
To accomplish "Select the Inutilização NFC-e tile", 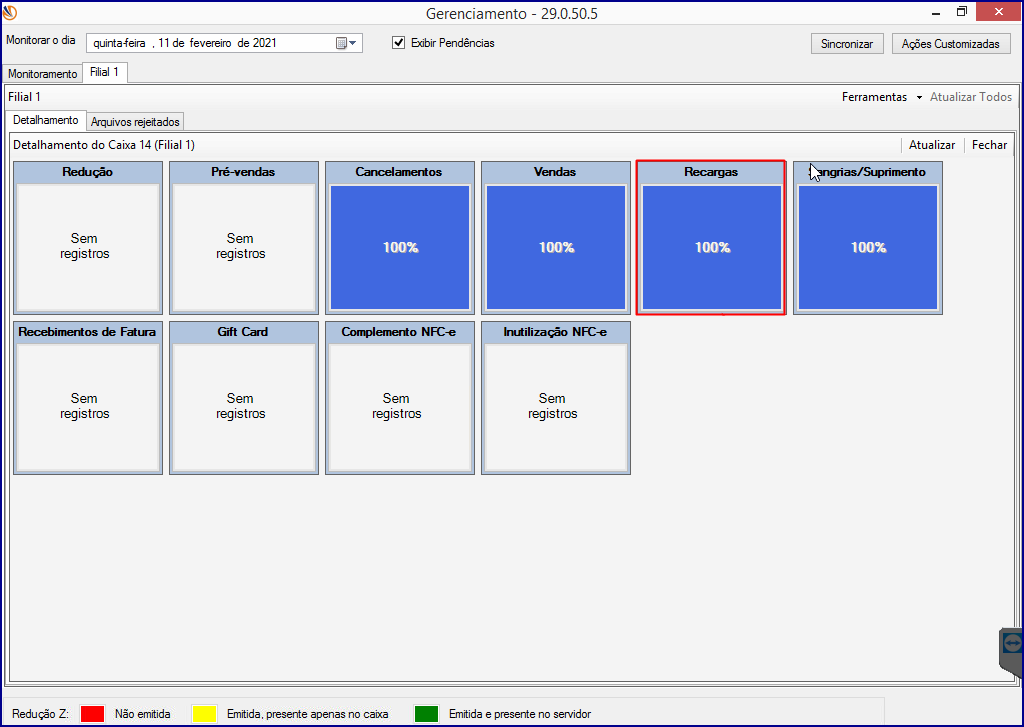I will [556, 398].
